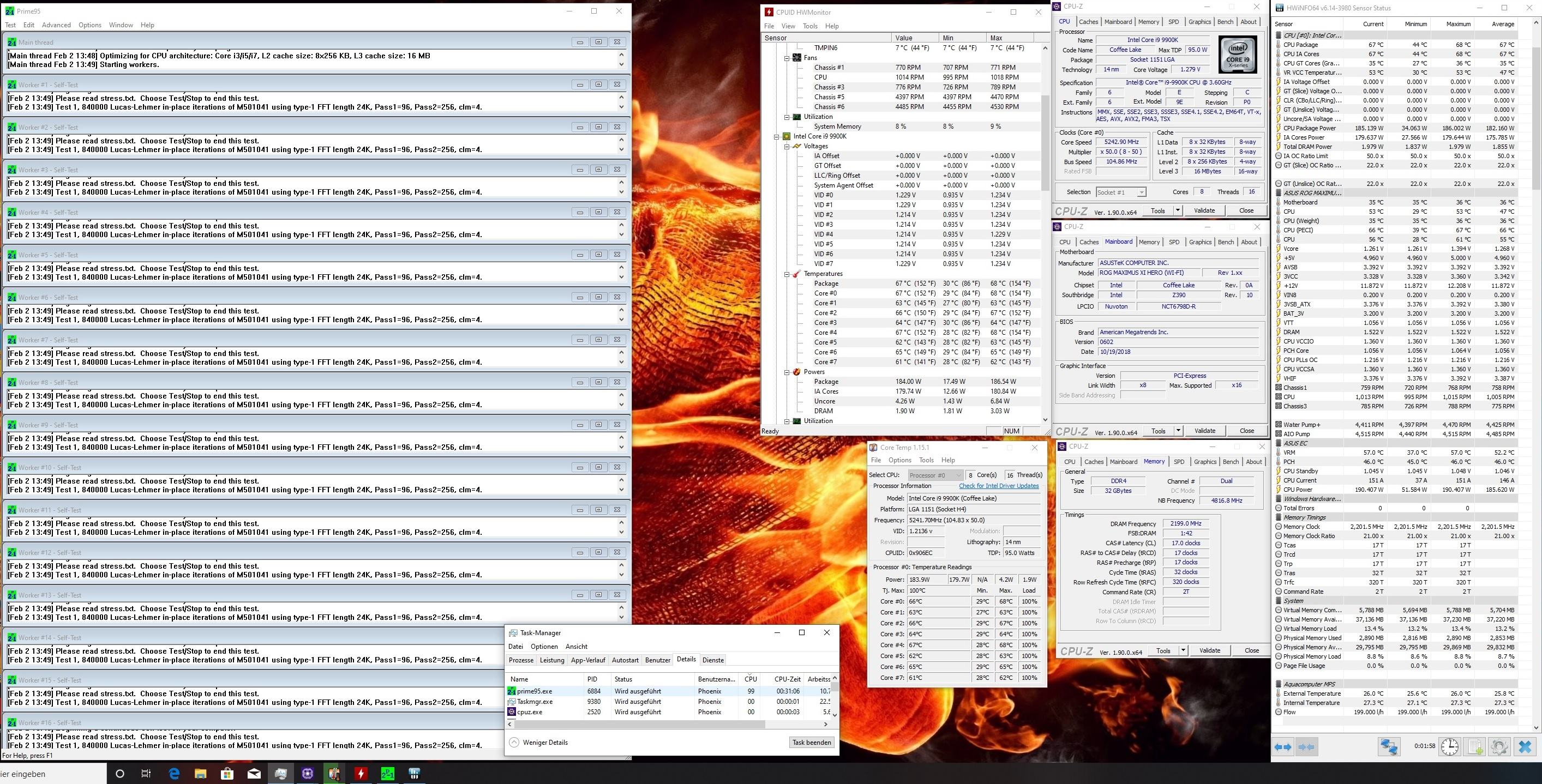Open View menu in HWMonitor
The image size is (1542, 784).
point(788,26)
